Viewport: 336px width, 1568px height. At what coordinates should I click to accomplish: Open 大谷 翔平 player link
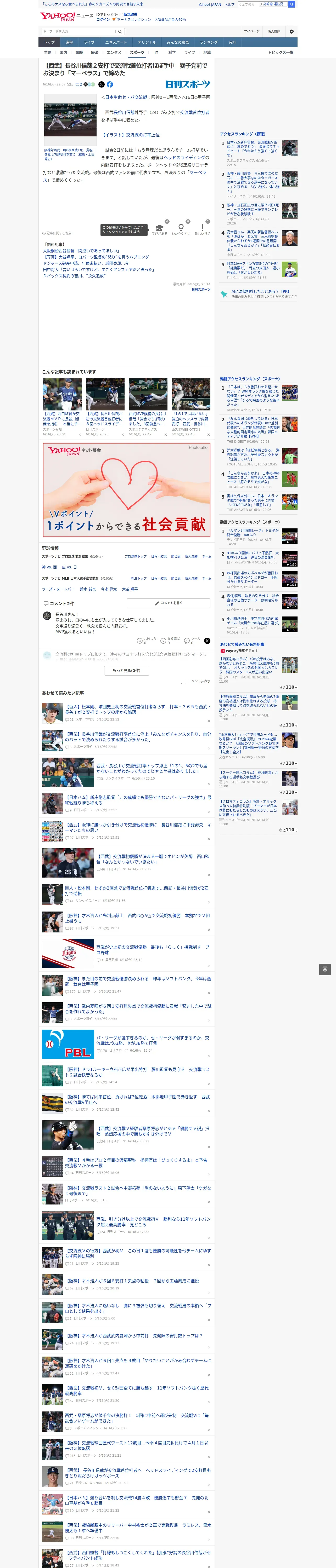point(129,589)
